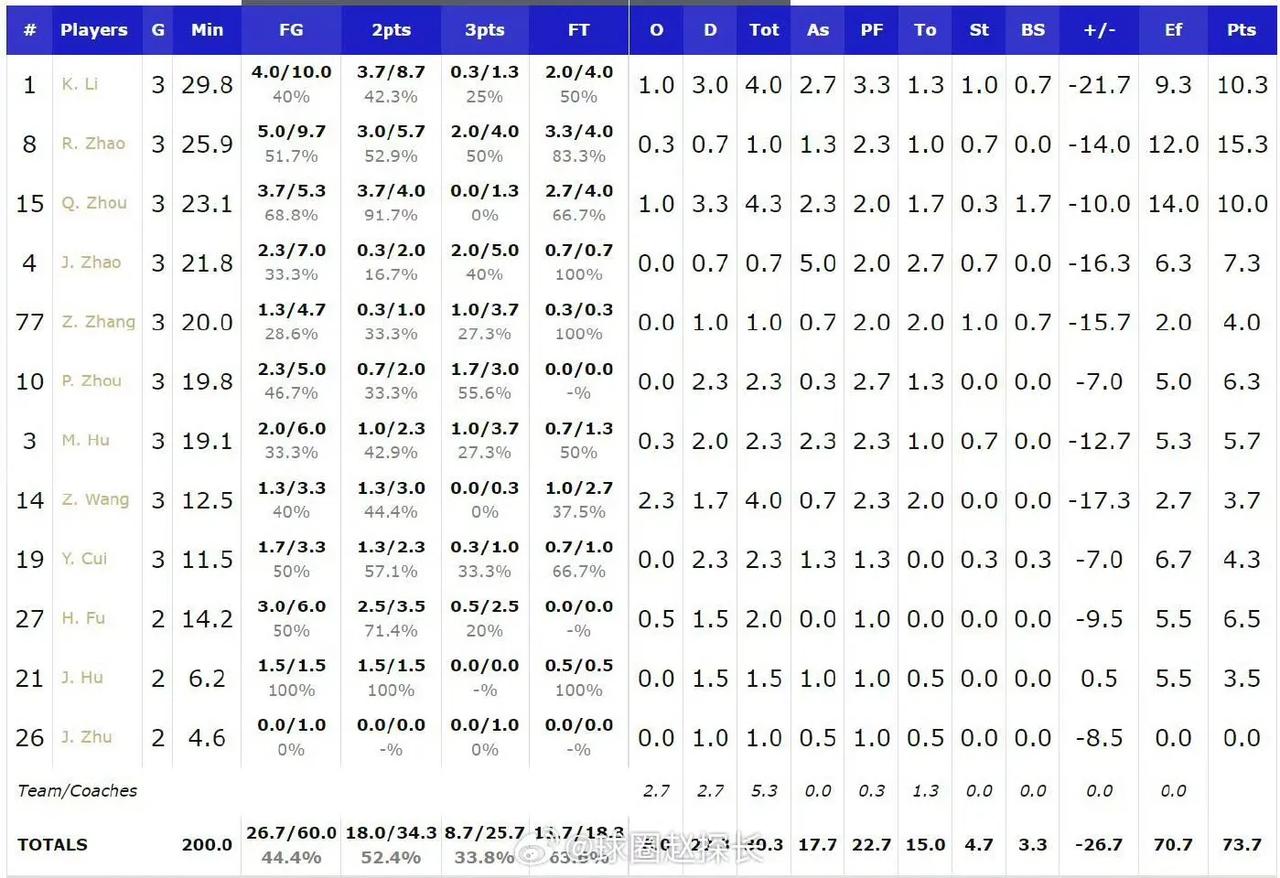Select the TOTALS row label
Image resolution: width=1280 pixels, height=878 pixels.
pos(53,845)
